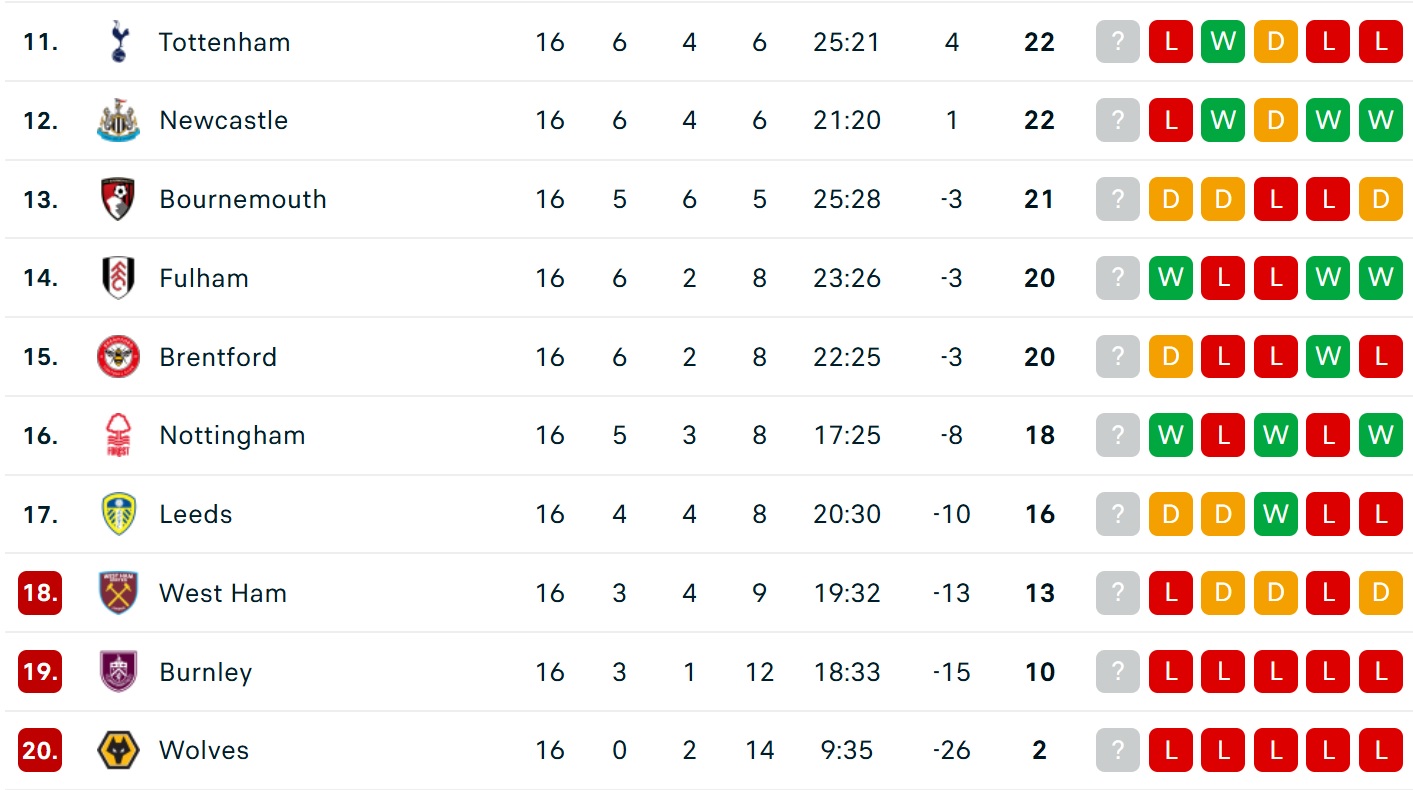Click the Nottingham Forest crest
Viewport: 1413px width, 790px height.
pos(119,436)
